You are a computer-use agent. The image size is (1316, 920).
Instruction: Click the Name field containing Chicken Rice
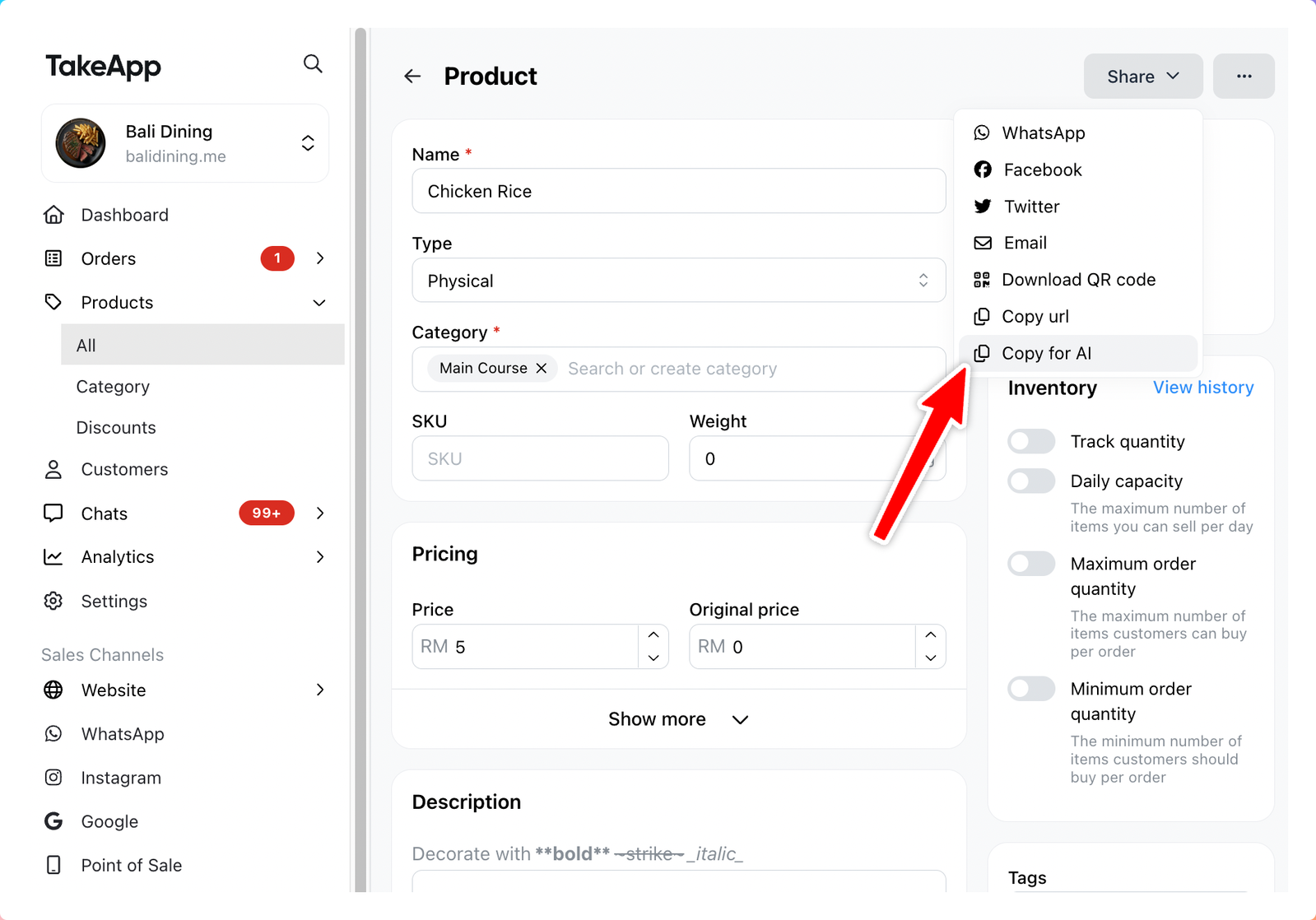tap(678, 191)
